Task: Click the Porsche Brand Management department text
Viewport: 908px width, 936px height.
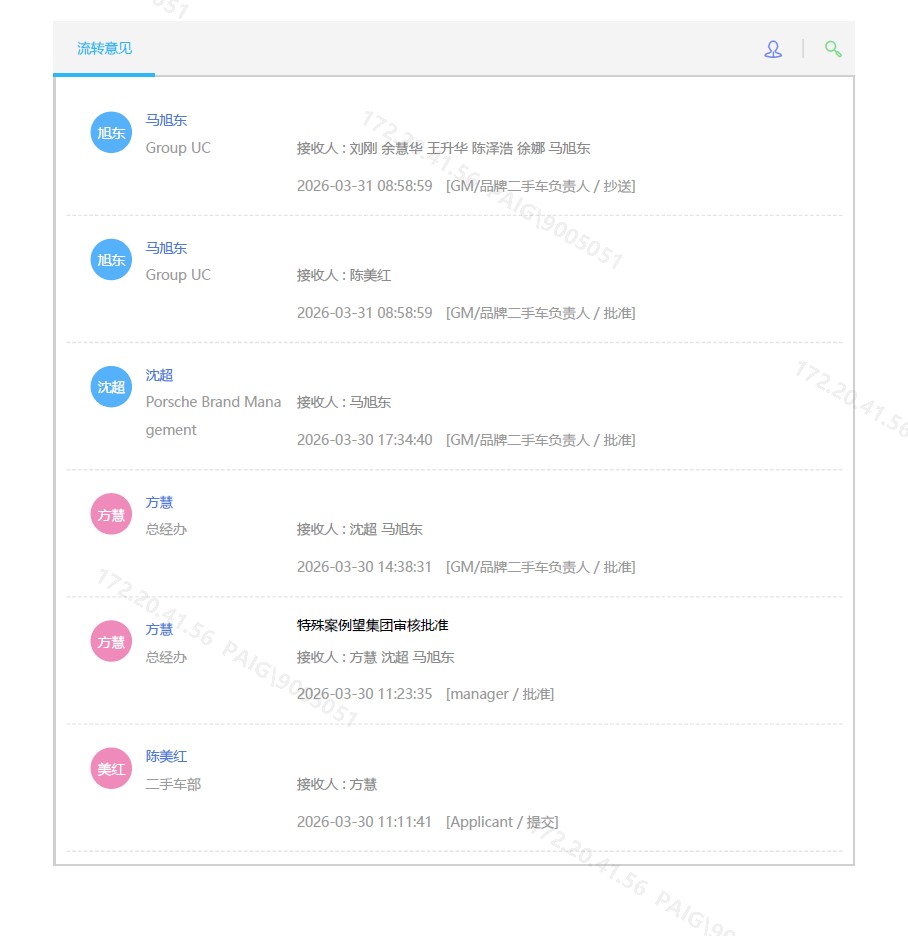Action: click(x=213, y=416)
